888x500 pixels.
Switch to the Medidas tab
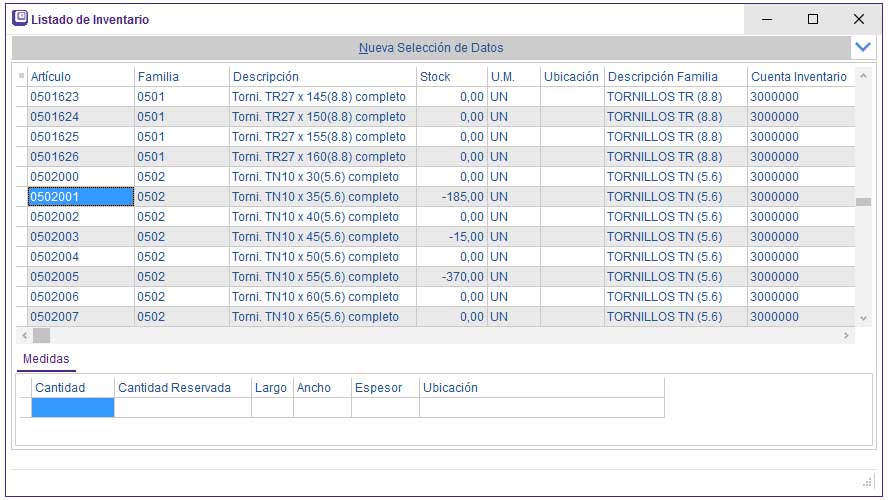click(46, 359)
